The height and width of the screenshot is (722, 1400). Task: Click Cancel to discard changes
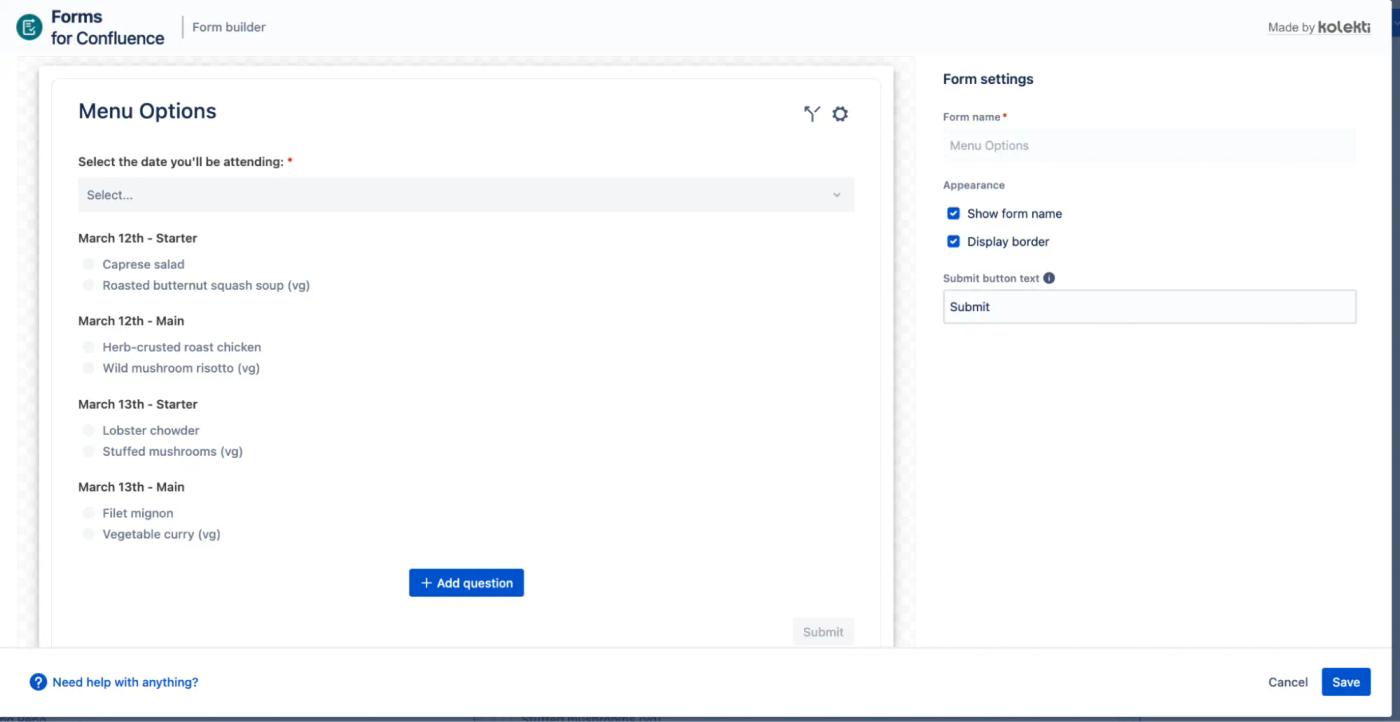[1288, 682]
